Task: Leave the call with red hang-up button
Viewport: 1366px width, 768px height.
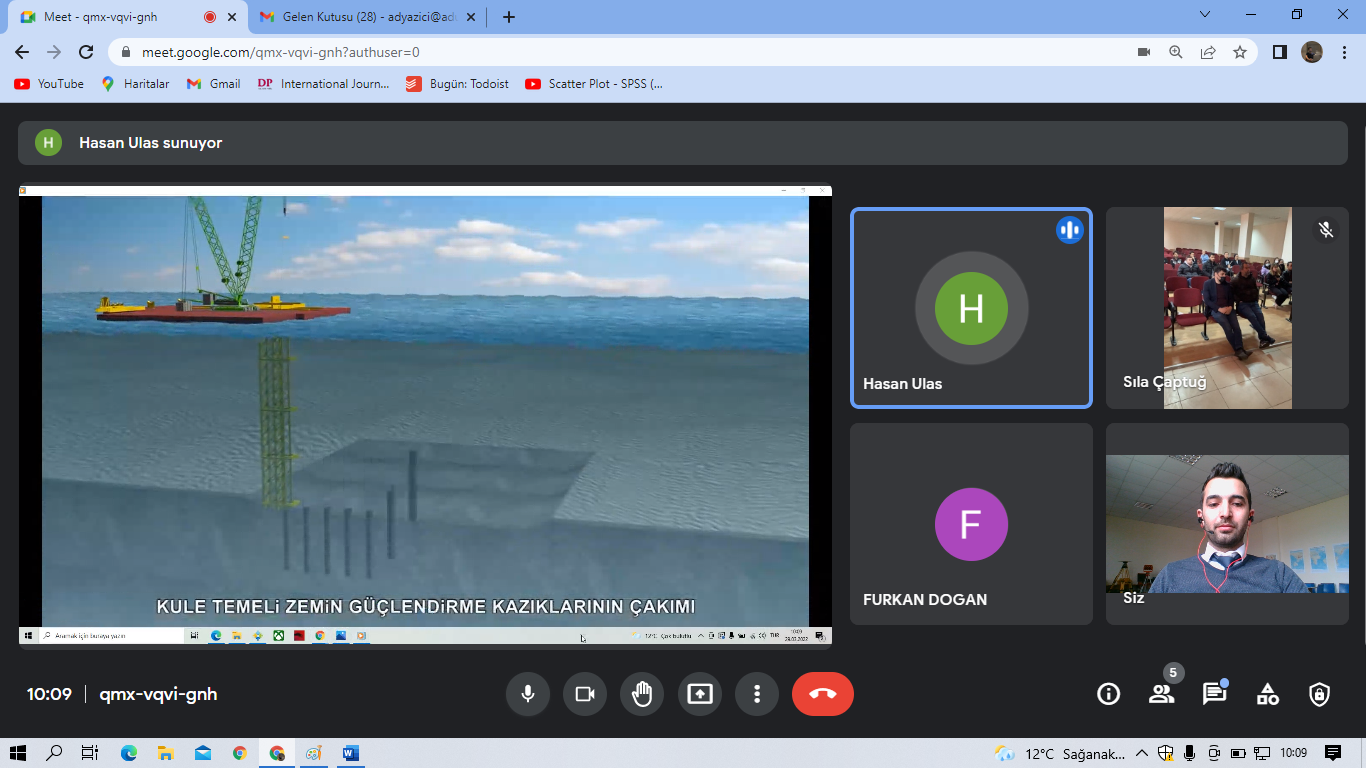Action: coord(822,694)
